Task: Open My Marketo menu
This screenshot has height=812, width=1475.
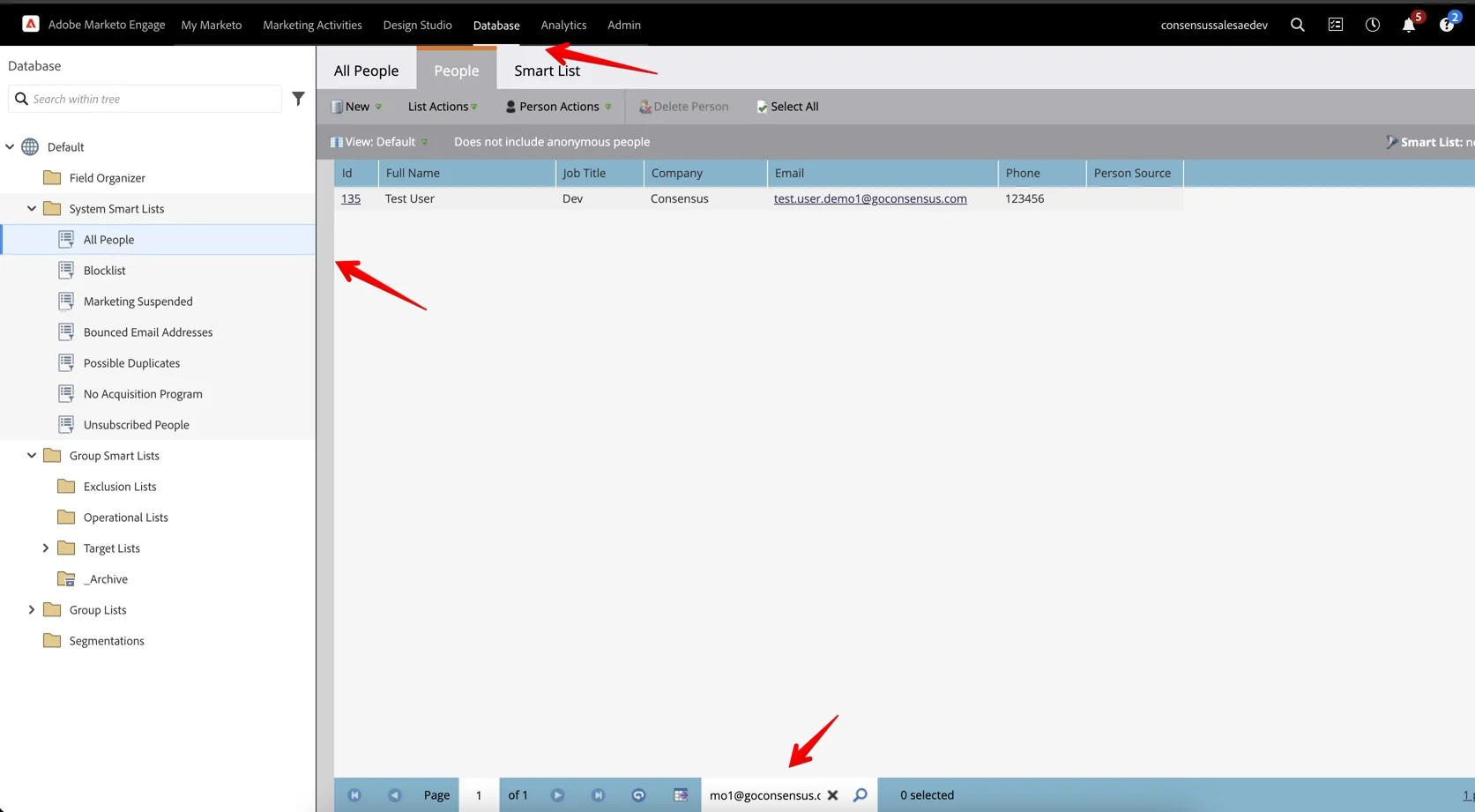Action: [x=212, y=25]
